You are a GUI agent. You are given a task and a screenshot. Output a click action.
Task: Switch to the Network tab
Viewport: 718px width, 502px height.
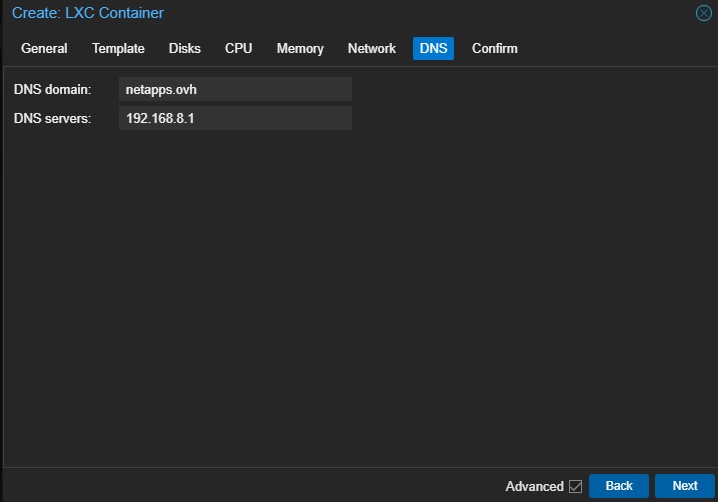372,48
